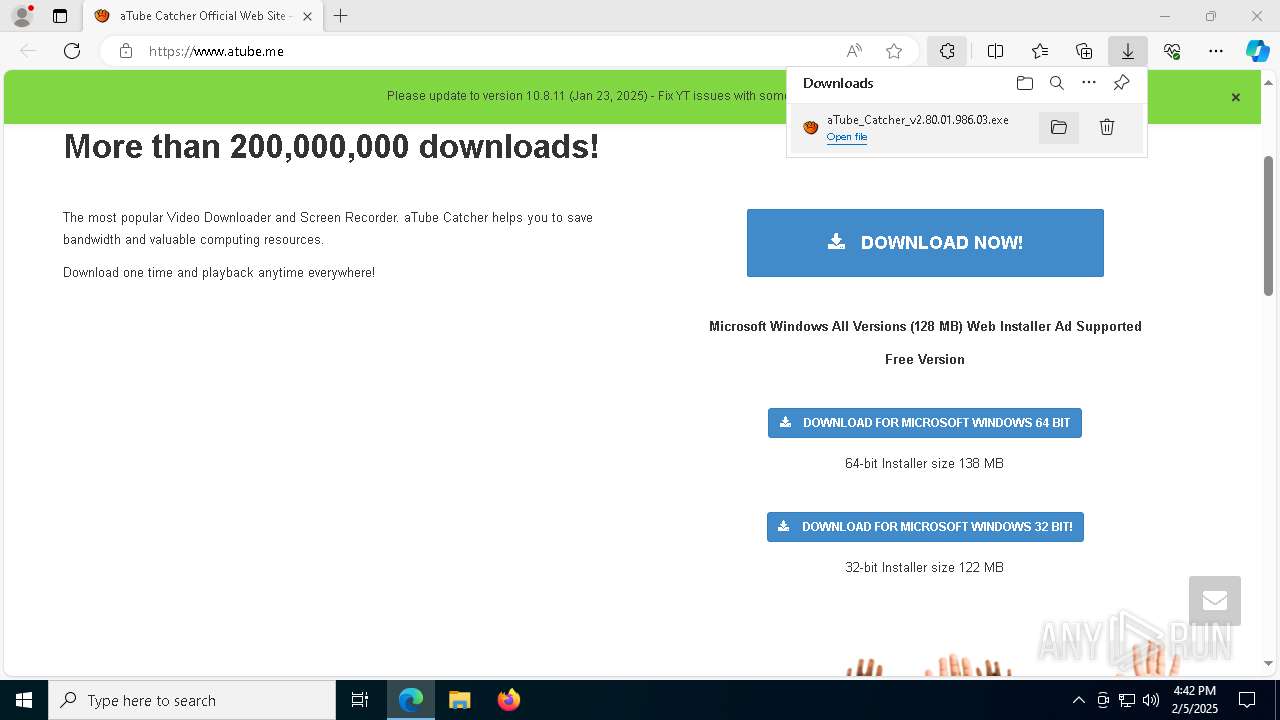Image resolution: width=1280 pixels, height=720 pixels.
Task: Open volume control in tray
Action: (1150, 700)
